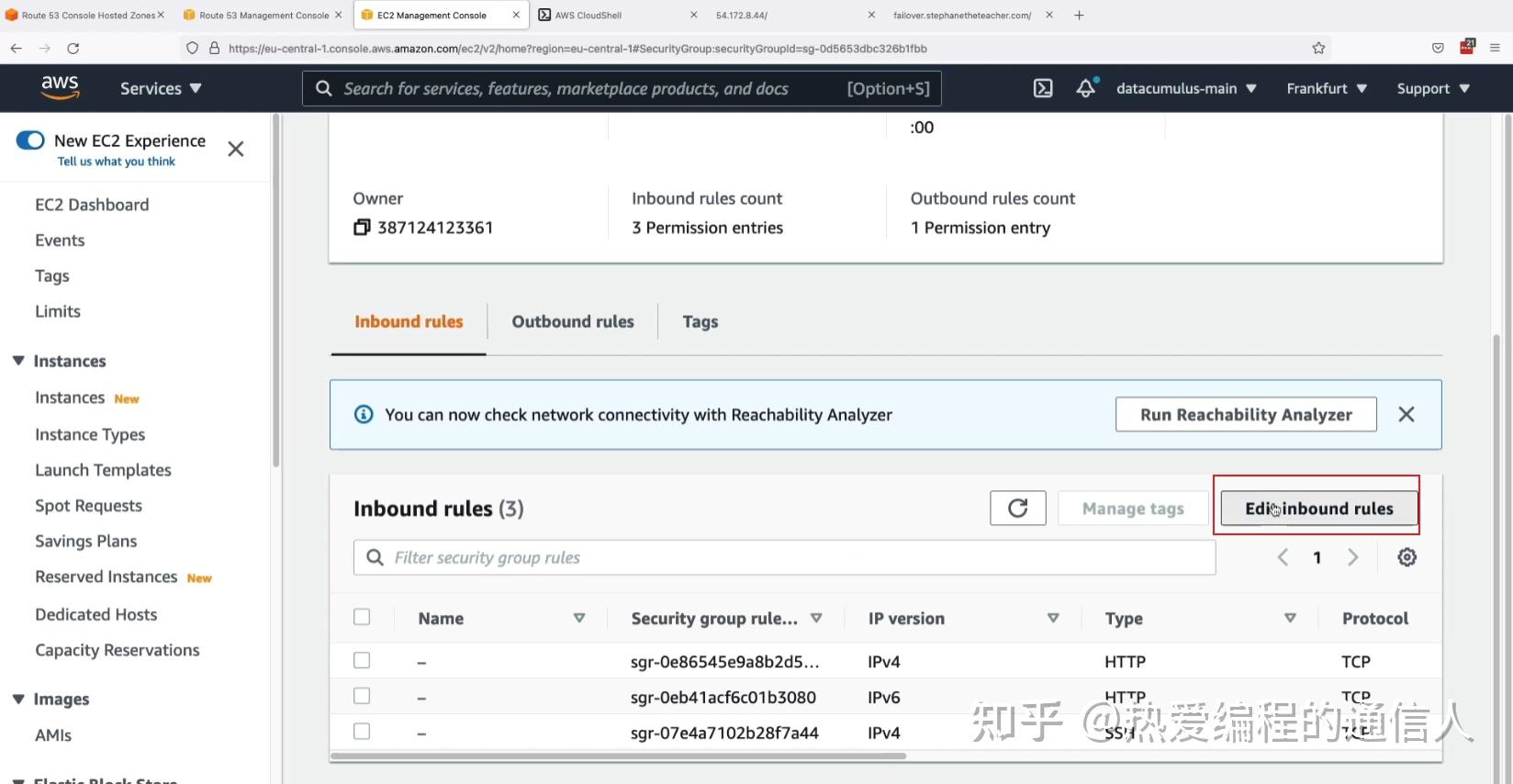Open Instances link in sidebar

[70, 398]
